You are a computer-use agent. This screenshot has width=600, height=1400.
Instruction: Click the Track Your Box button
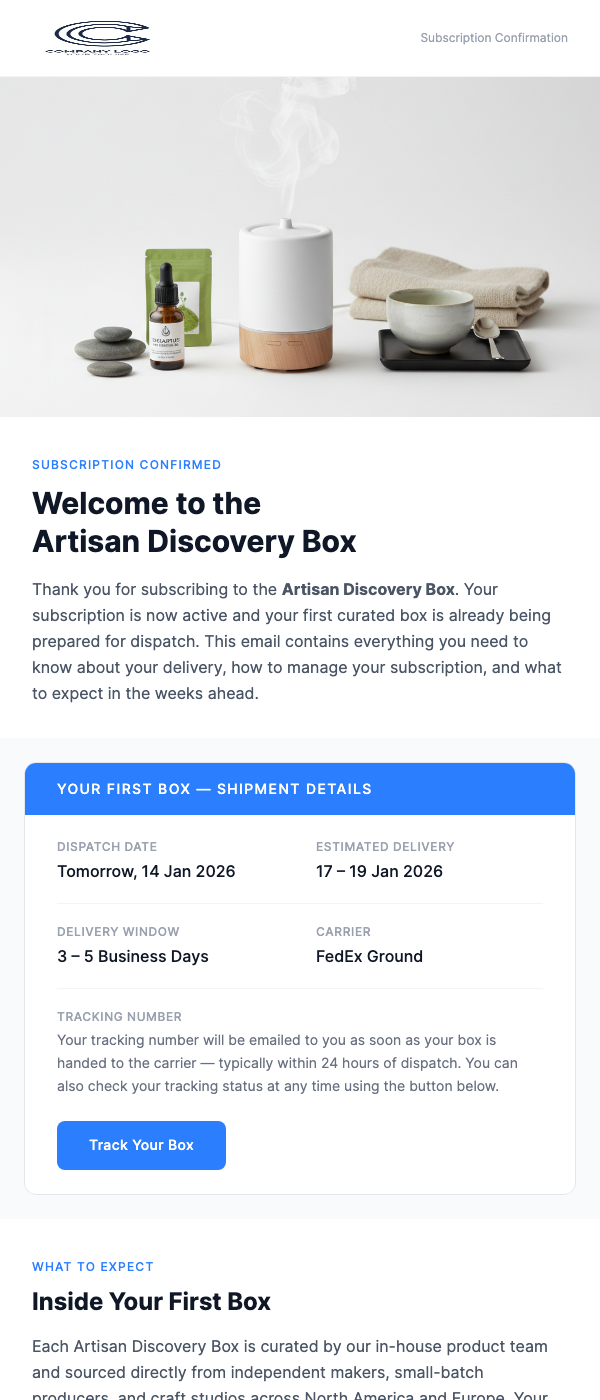point(141,1145)
